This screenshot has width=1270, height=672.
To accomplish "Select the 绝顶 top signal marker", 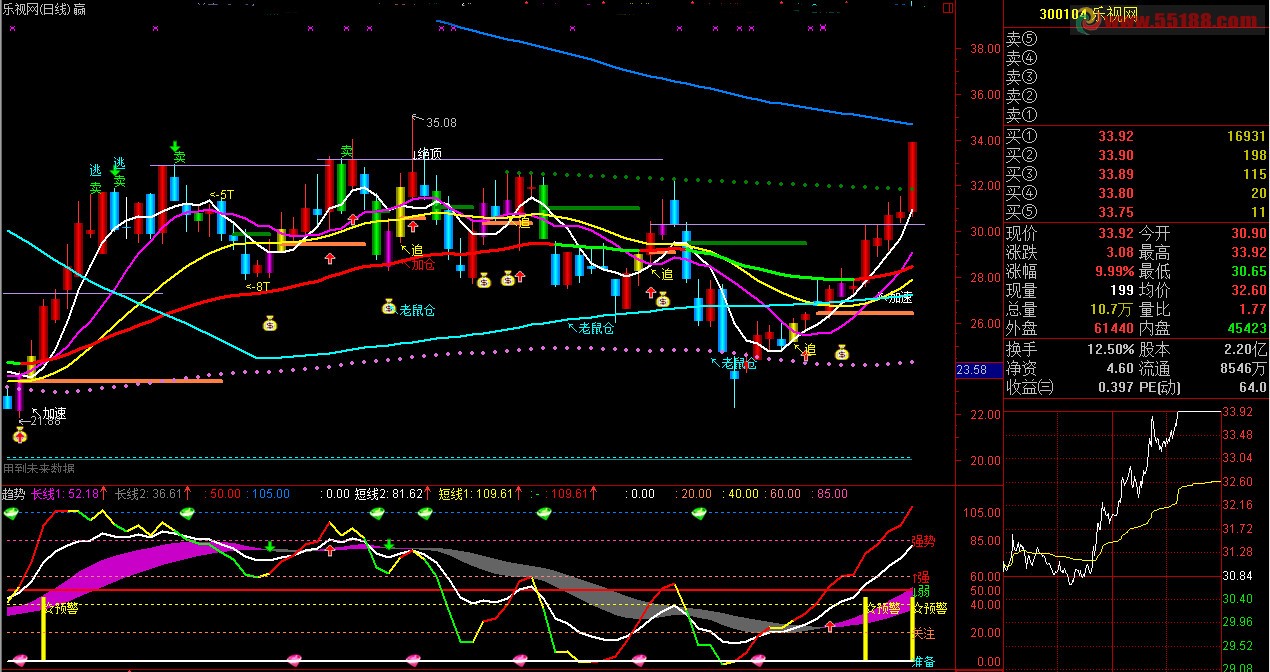I will coord(430,154).
